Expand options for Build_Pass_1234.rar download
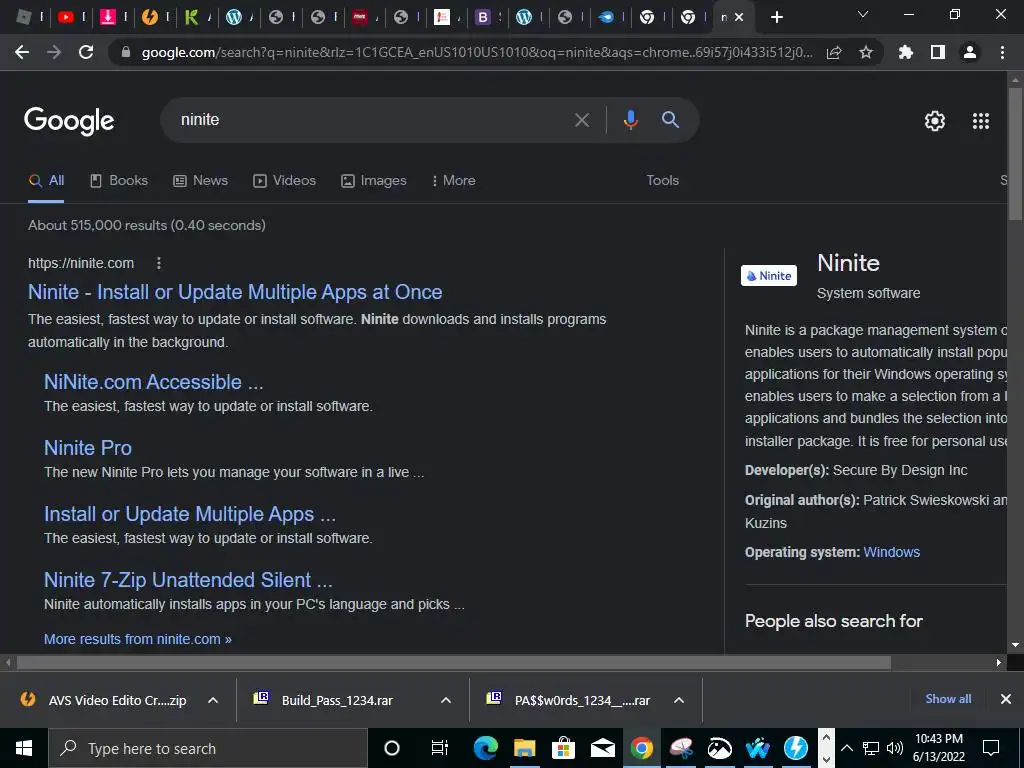Screen dimensions: 1024x768 click(x=446, y=700)
